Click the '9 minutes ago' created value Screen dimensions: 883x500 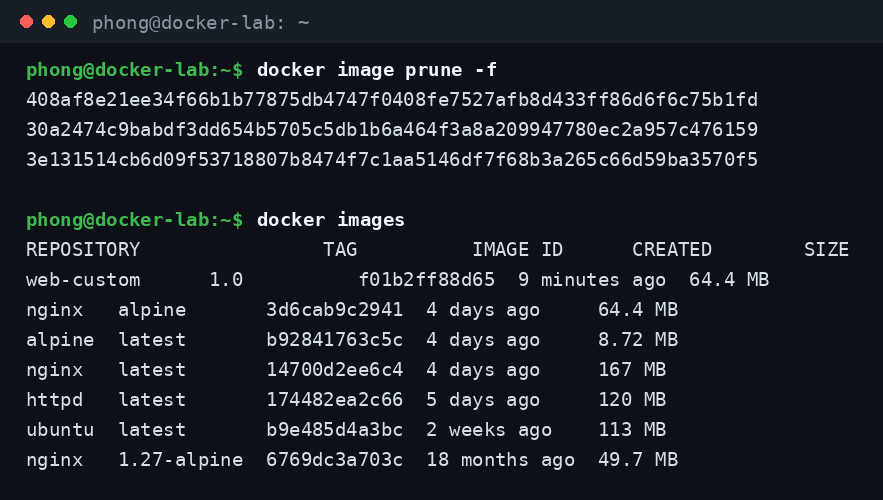592,280
